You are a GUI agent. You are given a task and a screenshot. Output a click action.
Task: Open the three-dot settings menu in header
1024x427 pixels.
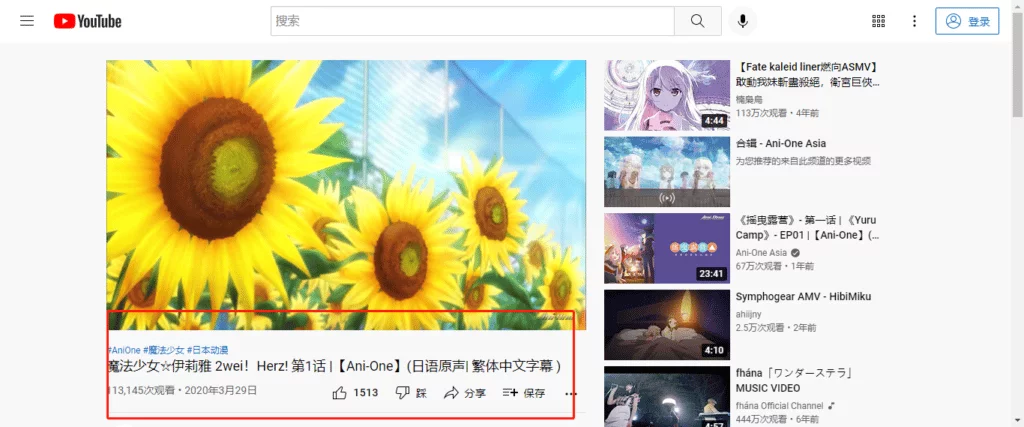tap(914, 21)
